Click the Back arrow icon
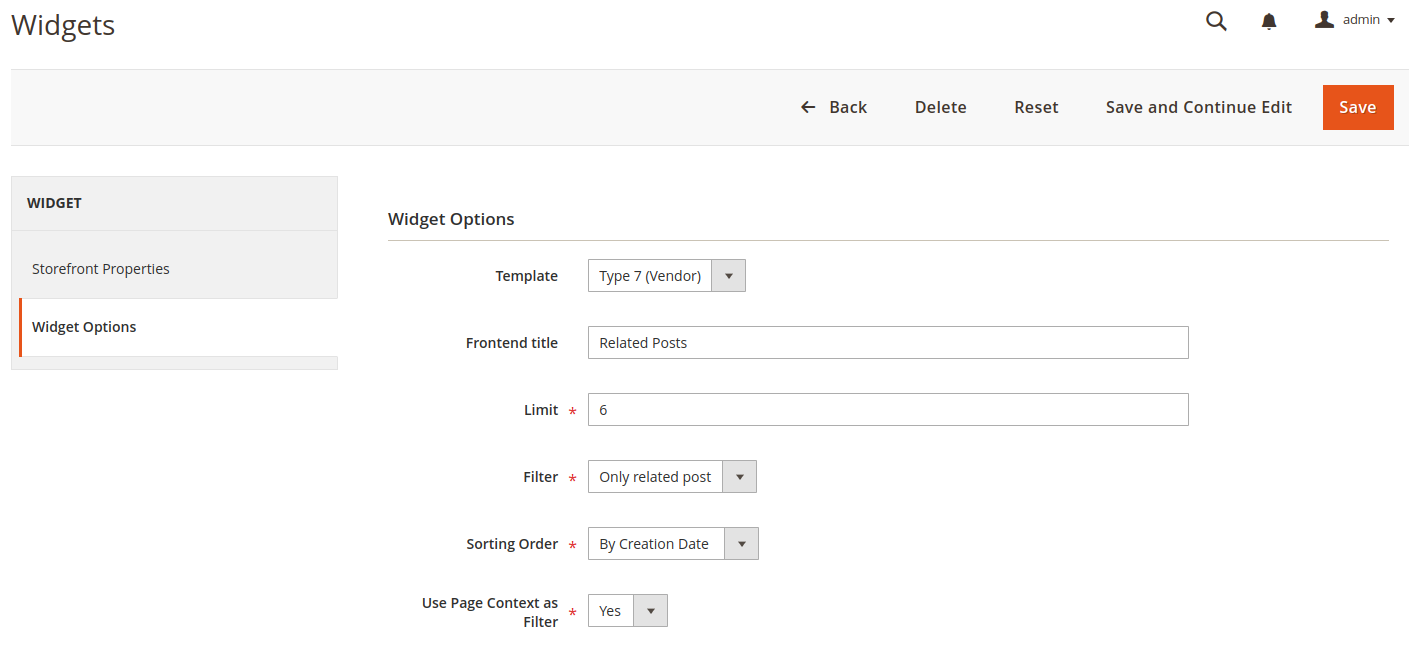Screen dimensions: 1421x651 (x=808, y=107)
